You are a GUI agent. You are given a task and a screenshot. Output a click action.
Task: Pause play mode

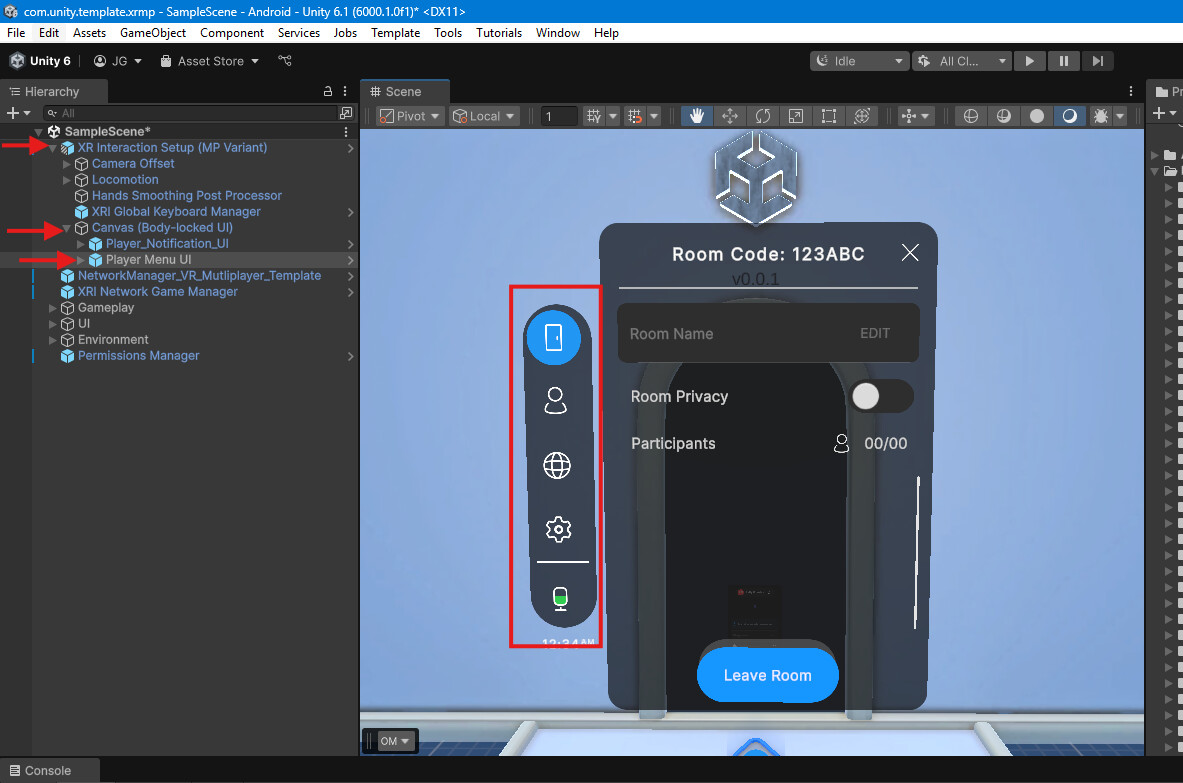1064,60
